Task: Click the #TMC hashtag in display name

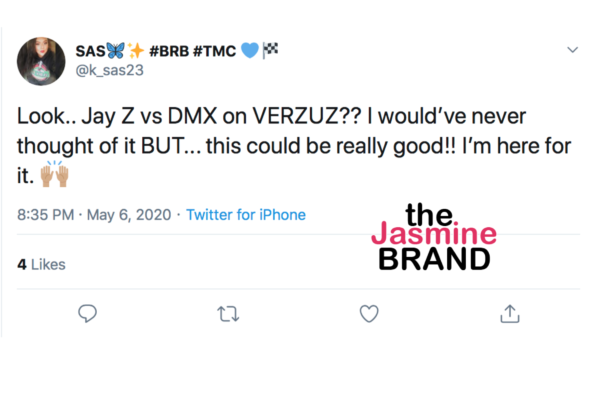Action: click(x=215, y=51)
